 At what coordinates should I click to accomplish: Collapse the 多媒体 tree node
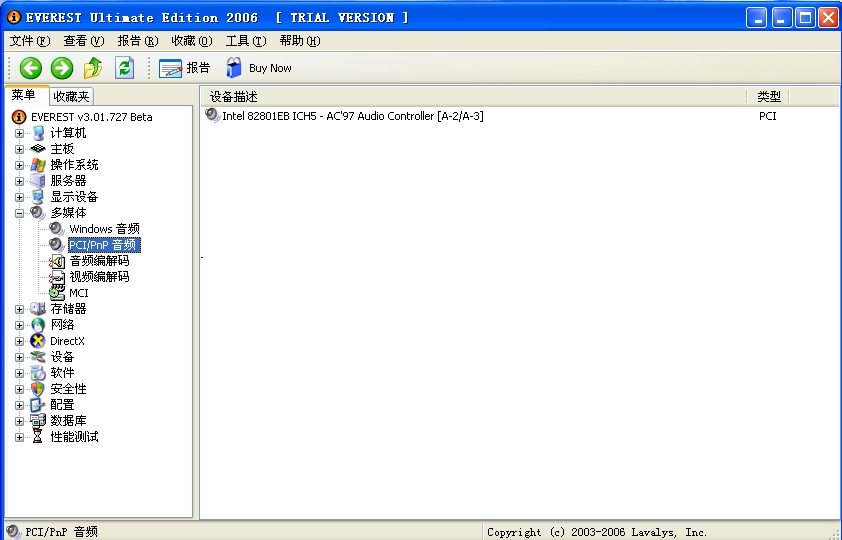pyautogui.click(x=19, y=214)
